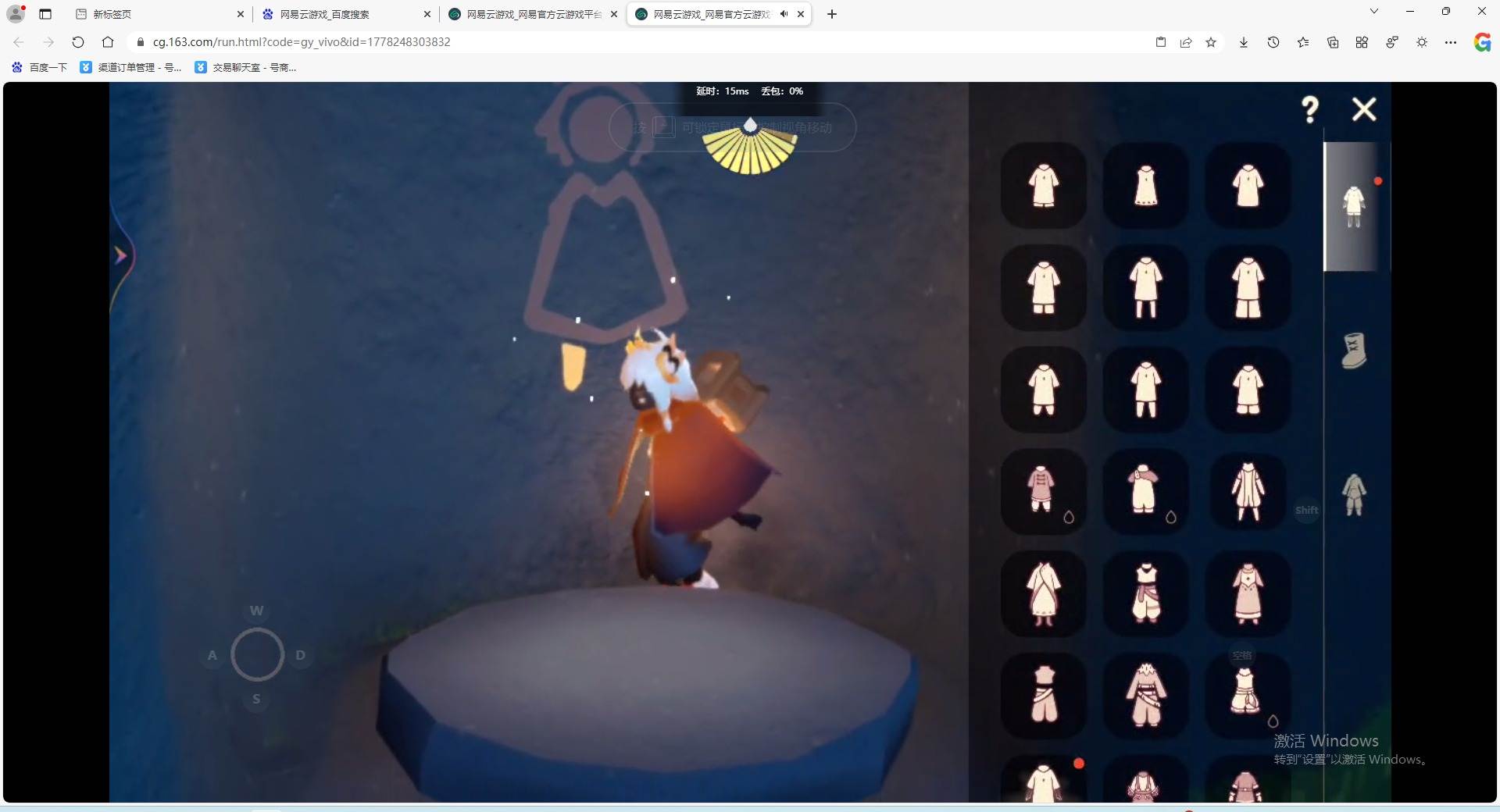Expand the left edge arrow panel

coord(120,255)
